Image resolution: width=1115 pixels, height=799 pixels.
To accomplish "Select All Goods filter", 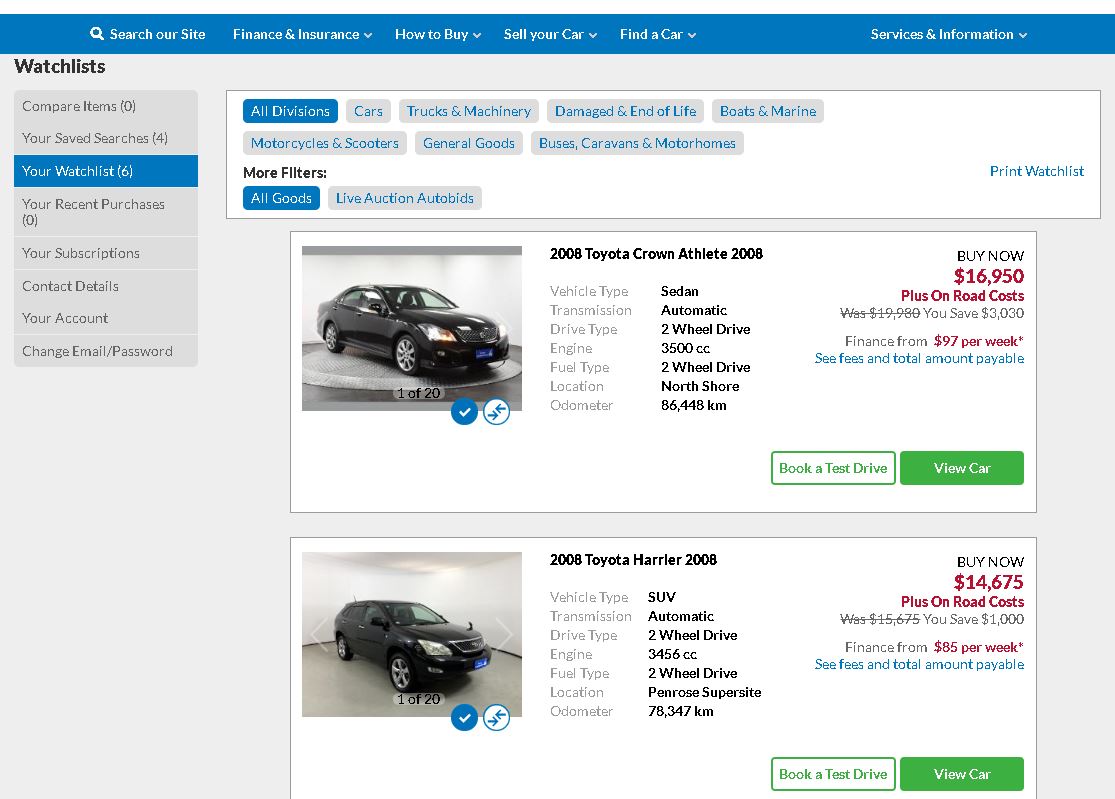I will (x=282, y=198).
